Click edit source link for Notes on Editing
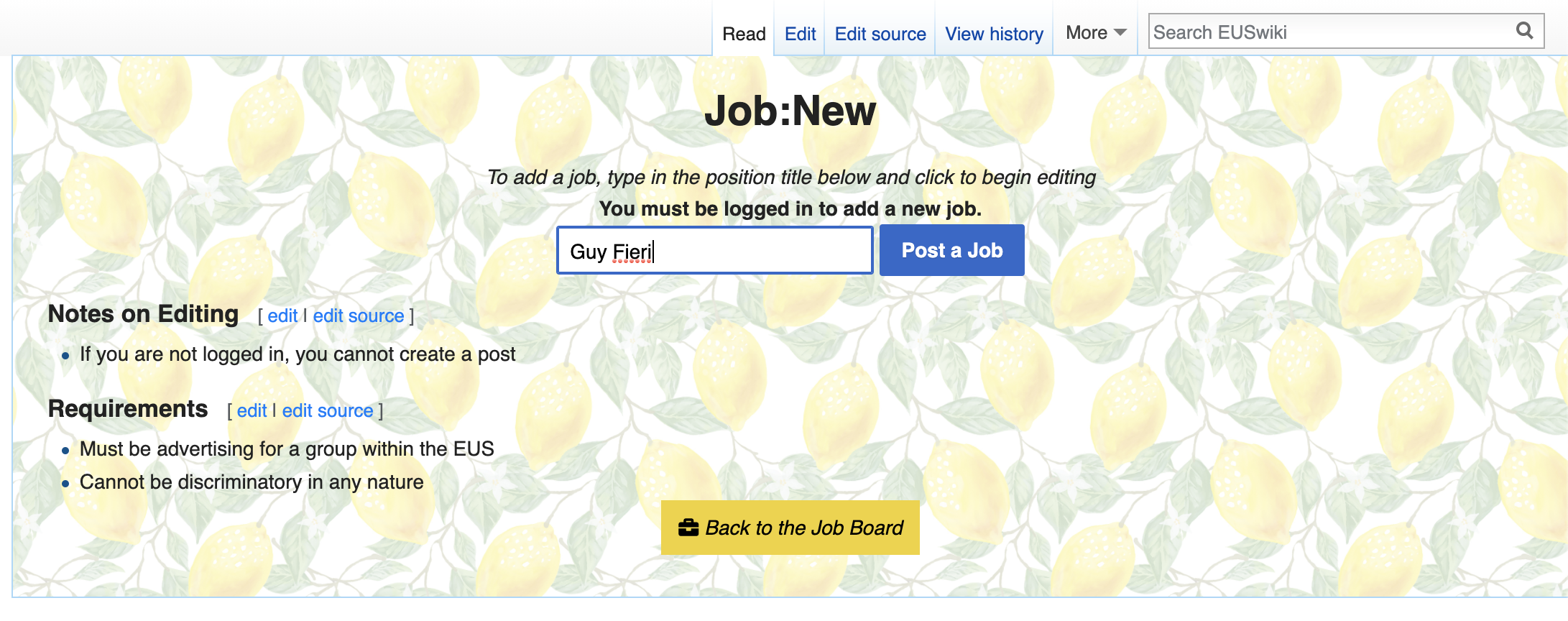The image size is (1568, 621). point(359,316)
